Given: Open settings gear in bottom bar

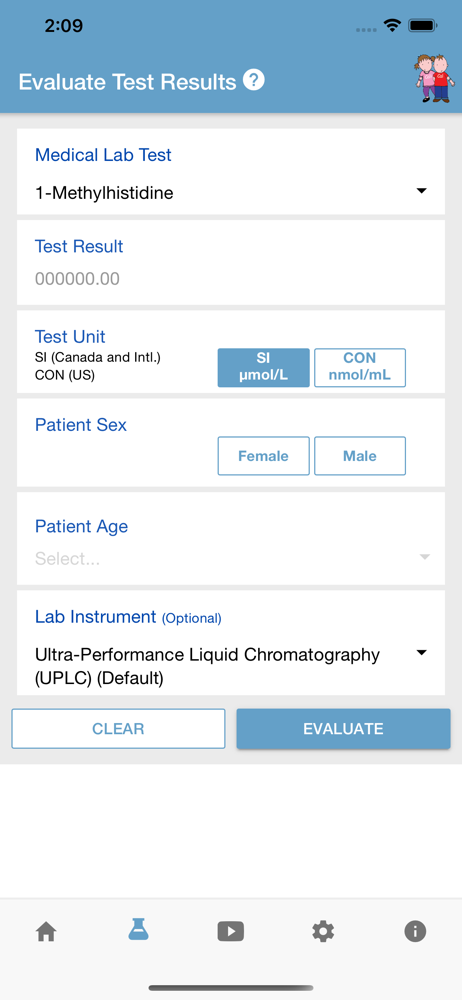Looking at the screenshot, I should [323, 932].
